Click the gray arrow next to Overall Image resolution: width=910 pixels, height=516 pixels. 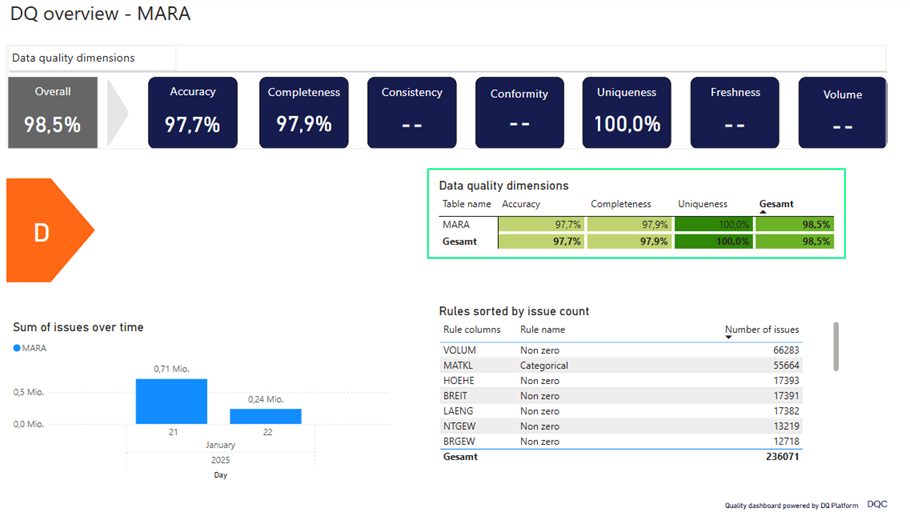click(x=117, y=112)
